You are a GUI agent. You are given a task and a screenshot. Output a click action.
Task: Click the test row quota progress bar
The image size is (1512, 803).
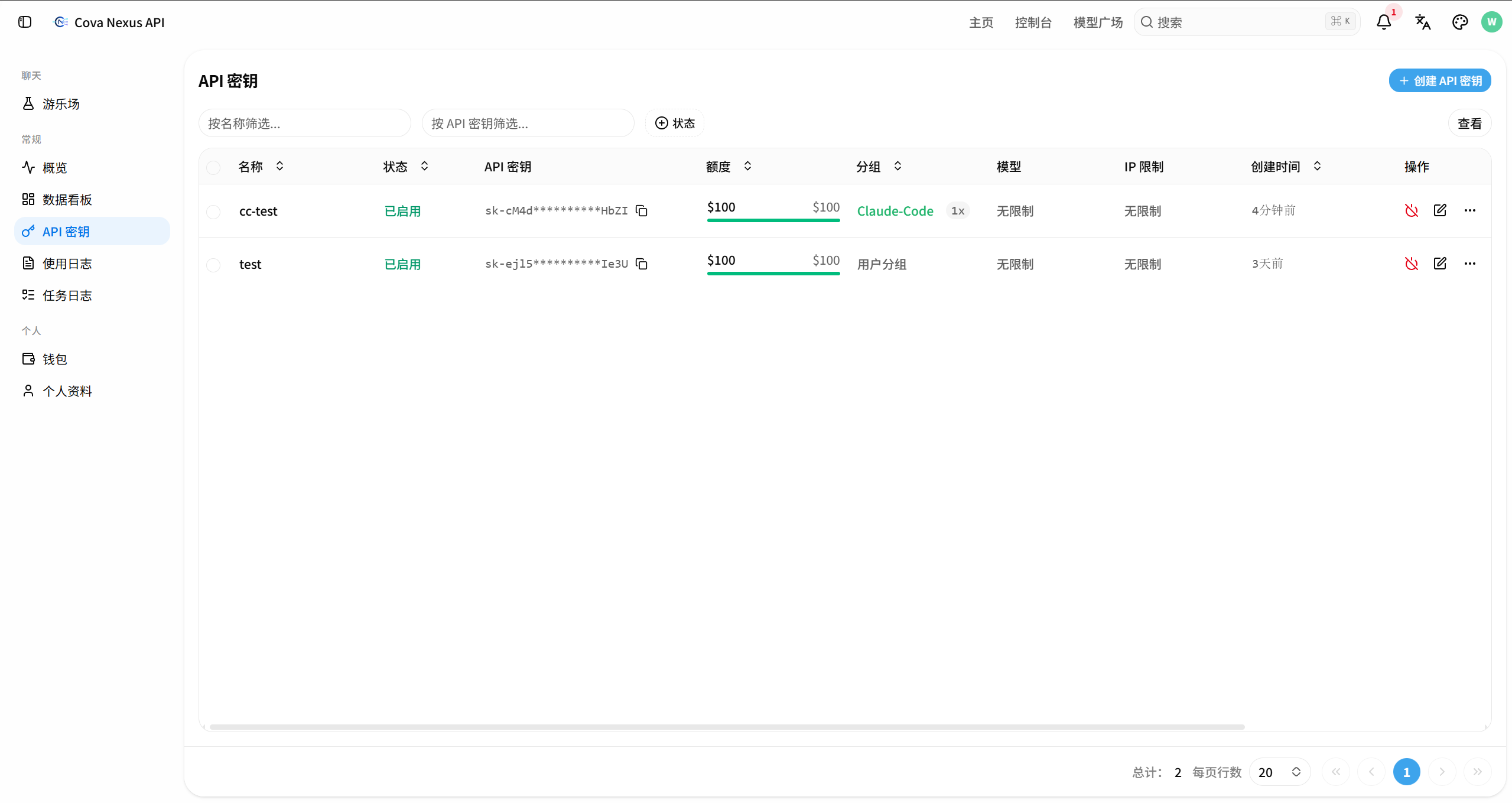coord(773,274)
